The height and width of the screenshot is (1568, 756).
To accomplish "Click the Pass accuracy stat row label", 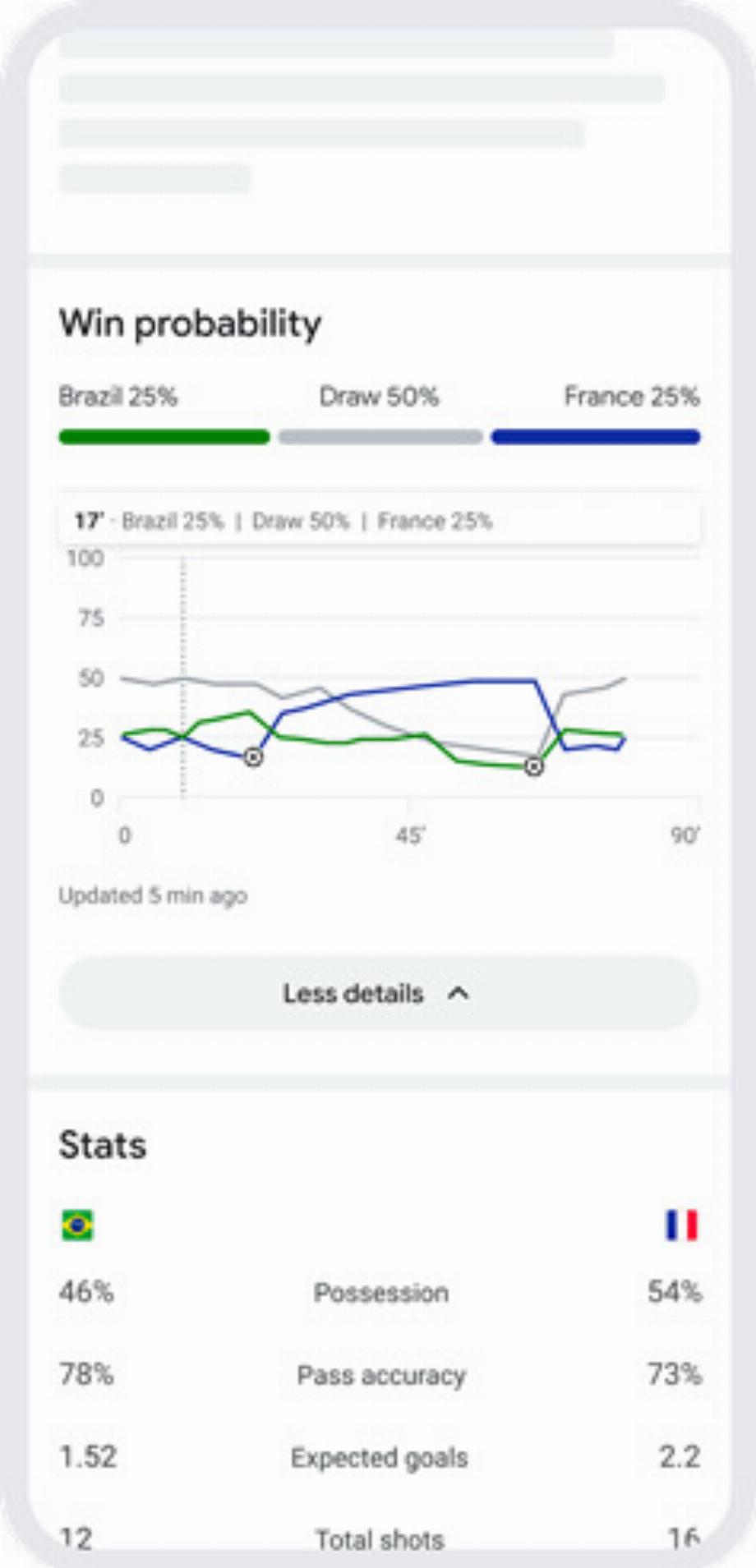I will click(x=381, y=1375).
